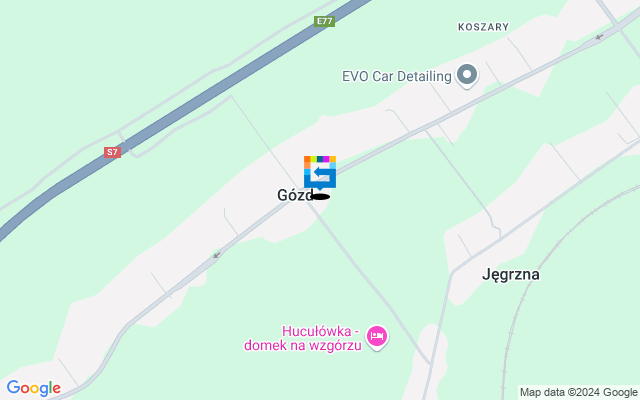Click the one-way arrow on road southwest of Gózd
640x400 pixels.
pyautogui.click(x=216, y=256)
